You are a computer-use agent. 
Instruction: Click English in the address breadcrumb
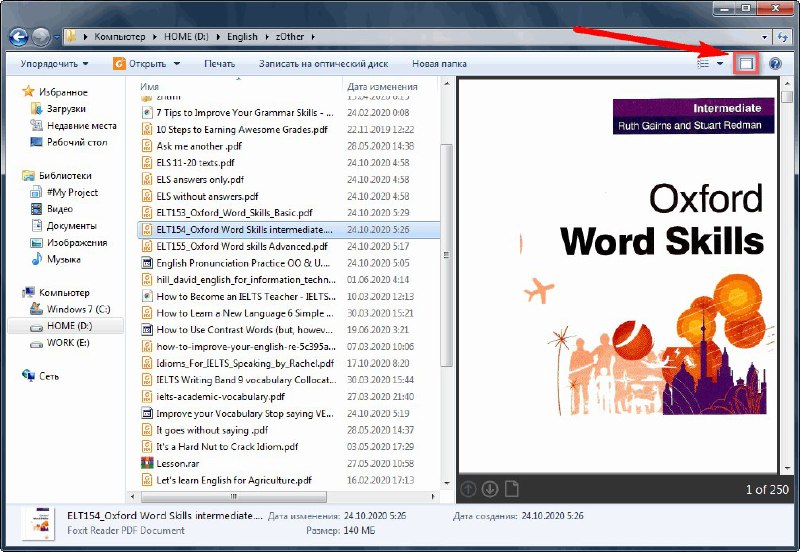click(x=242, y=37)
